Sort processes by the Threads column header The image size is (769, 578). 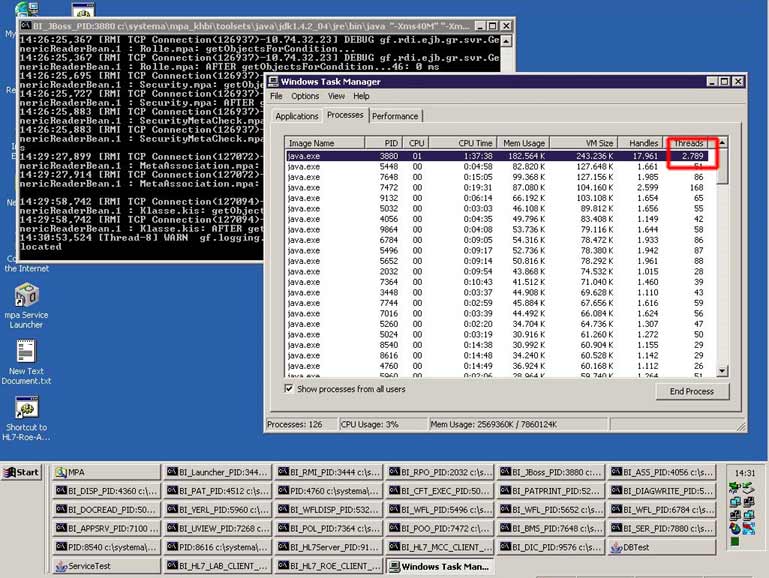pos(688,144)
